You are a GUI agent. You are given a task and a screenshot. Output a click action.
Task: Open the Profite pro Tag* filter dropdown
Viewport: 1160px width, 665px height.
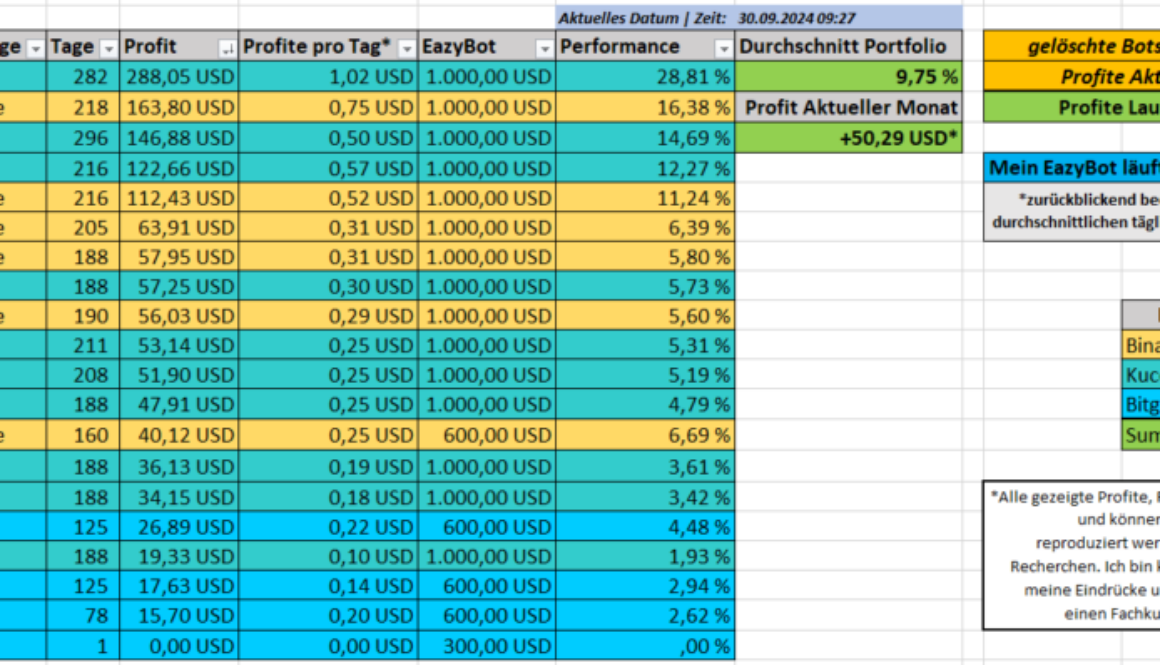tap(406, 49)
